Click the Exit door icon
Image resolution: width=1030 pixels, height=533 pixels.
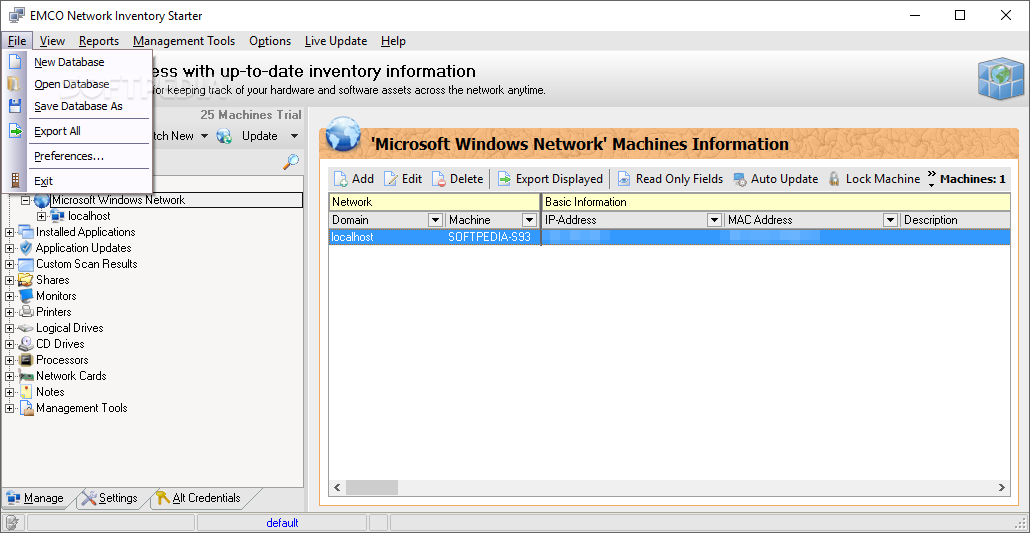point(14,181)
